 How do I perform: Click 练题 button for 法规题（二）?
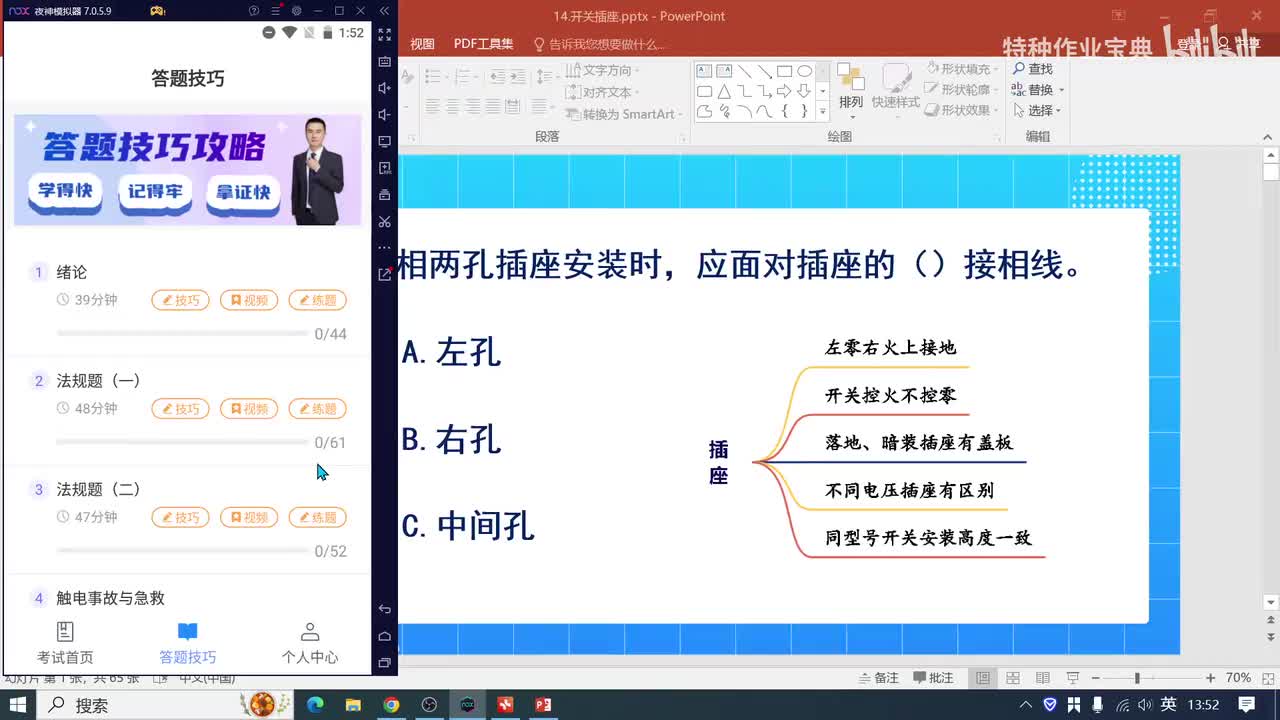tap(317, 517)
